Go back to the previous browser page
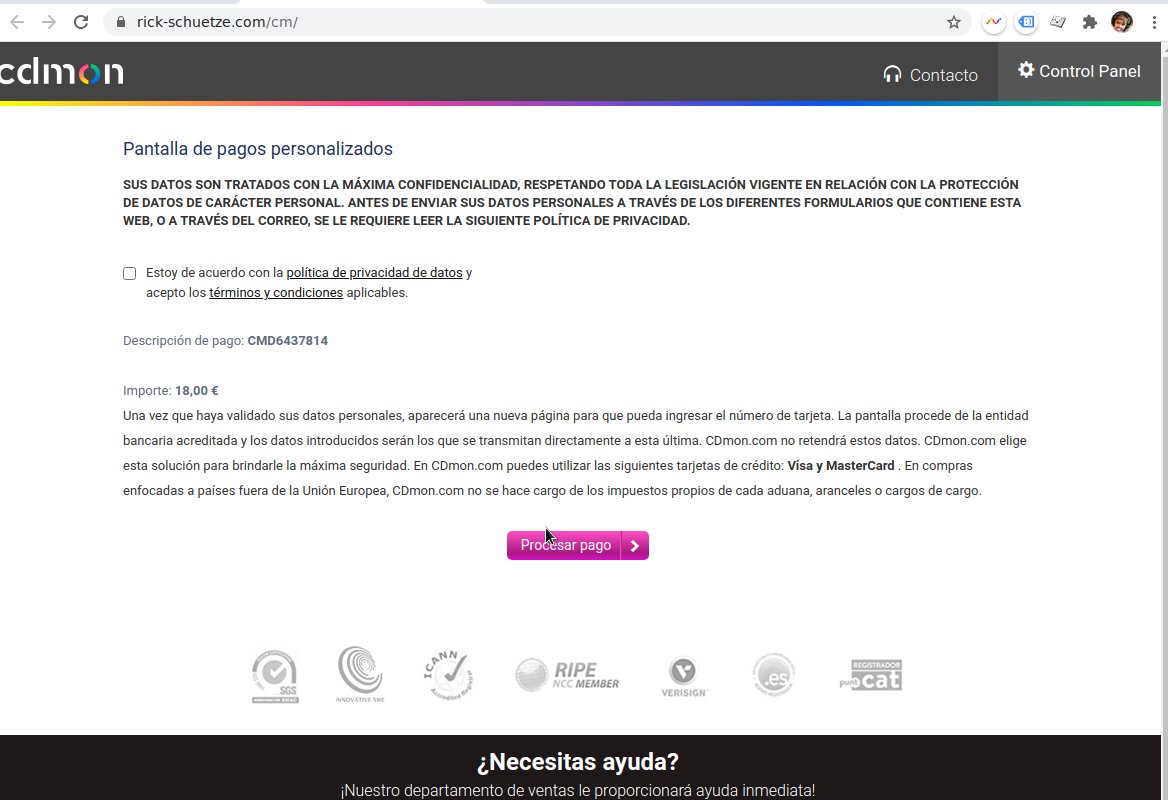1168x800 pixels. (16, 22)
